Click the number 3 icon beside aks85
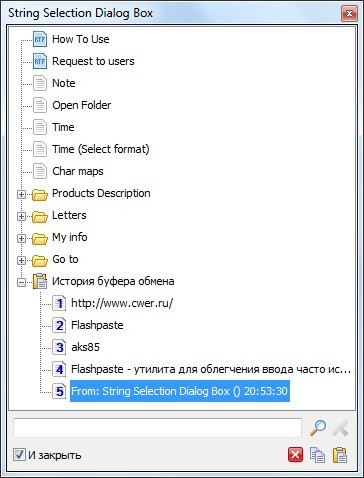 [59, 347]
